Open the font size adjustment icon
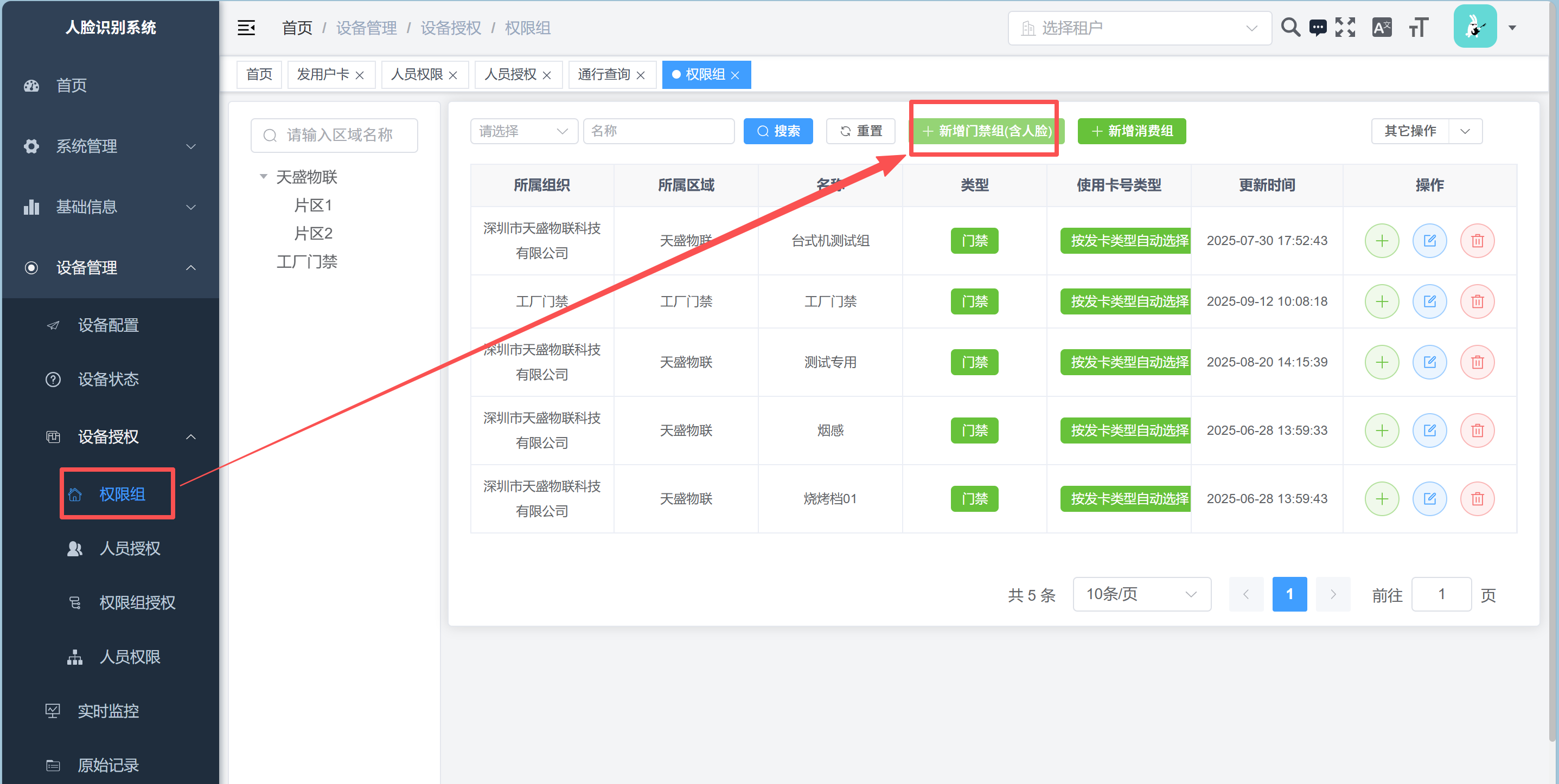Image resolution: width=1559 pixels, height=784 pixels. click(1418, 28)
